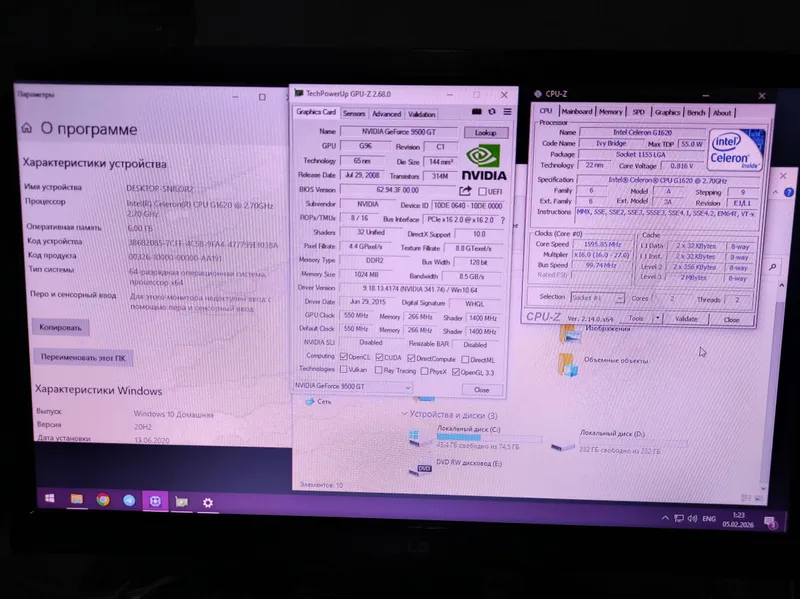Switch to the Advanced tab in GPU-Z
The image size is (800, 599).
coord(386,114)
